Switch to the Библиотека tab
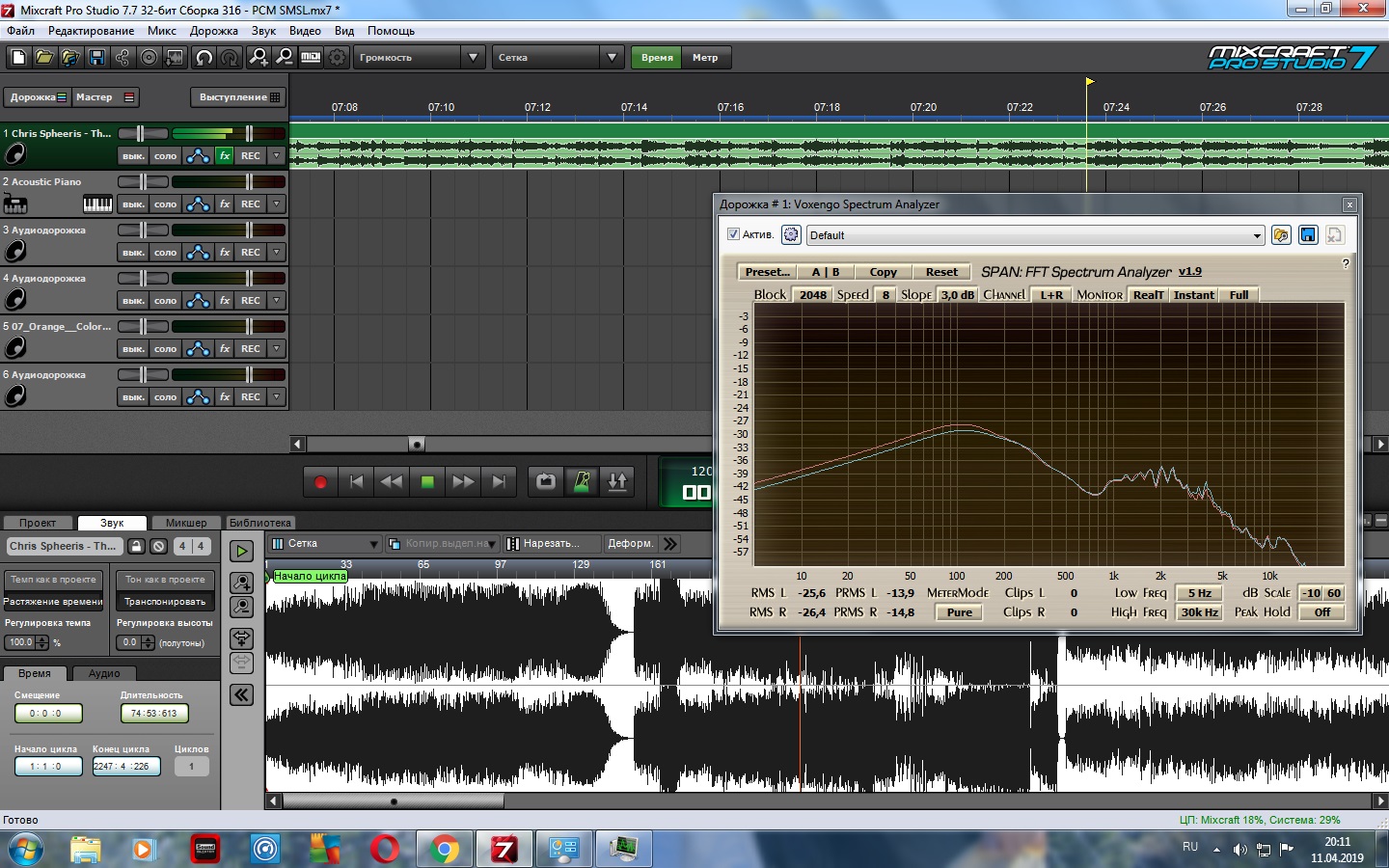This screenshot has height=868, width=1389. 260,523
